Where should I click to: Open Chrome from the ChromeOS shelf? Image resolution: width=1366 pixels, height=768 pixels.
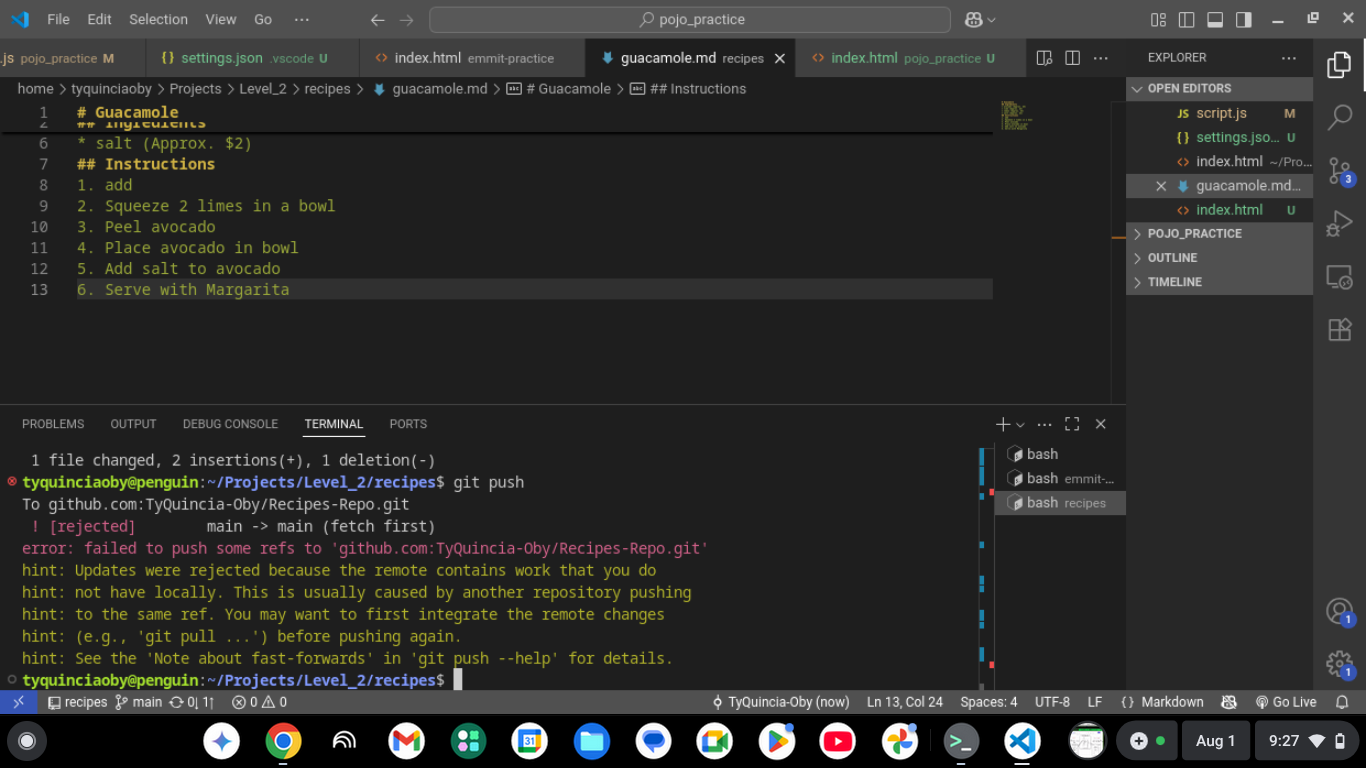(283, 741)
